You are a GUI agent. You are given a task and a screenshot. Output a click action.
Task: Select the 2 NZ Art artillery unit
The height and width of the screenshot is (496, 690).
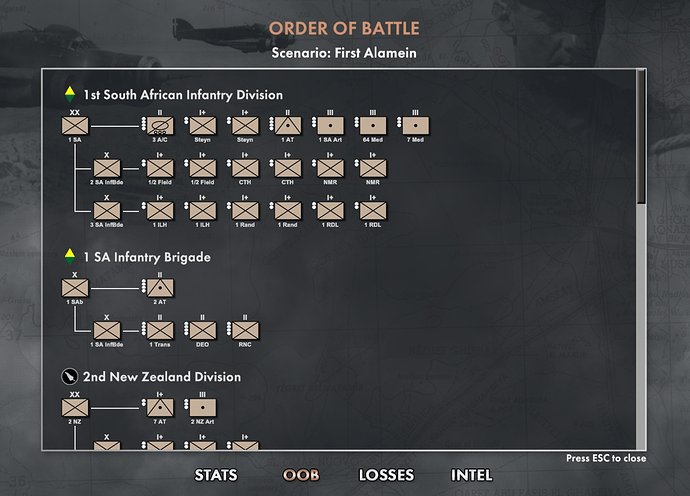(202, 408)
